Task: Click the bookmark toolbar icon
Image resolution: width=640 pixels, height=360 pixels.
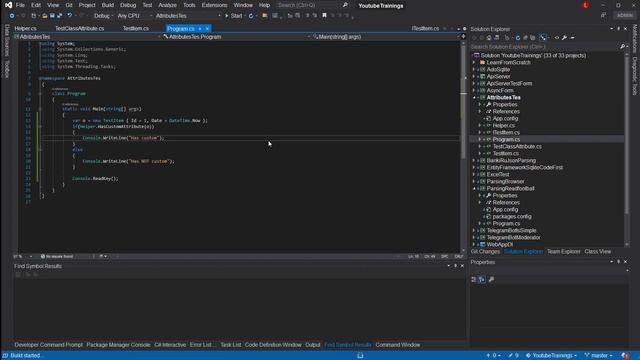Action: coord(324,16)
